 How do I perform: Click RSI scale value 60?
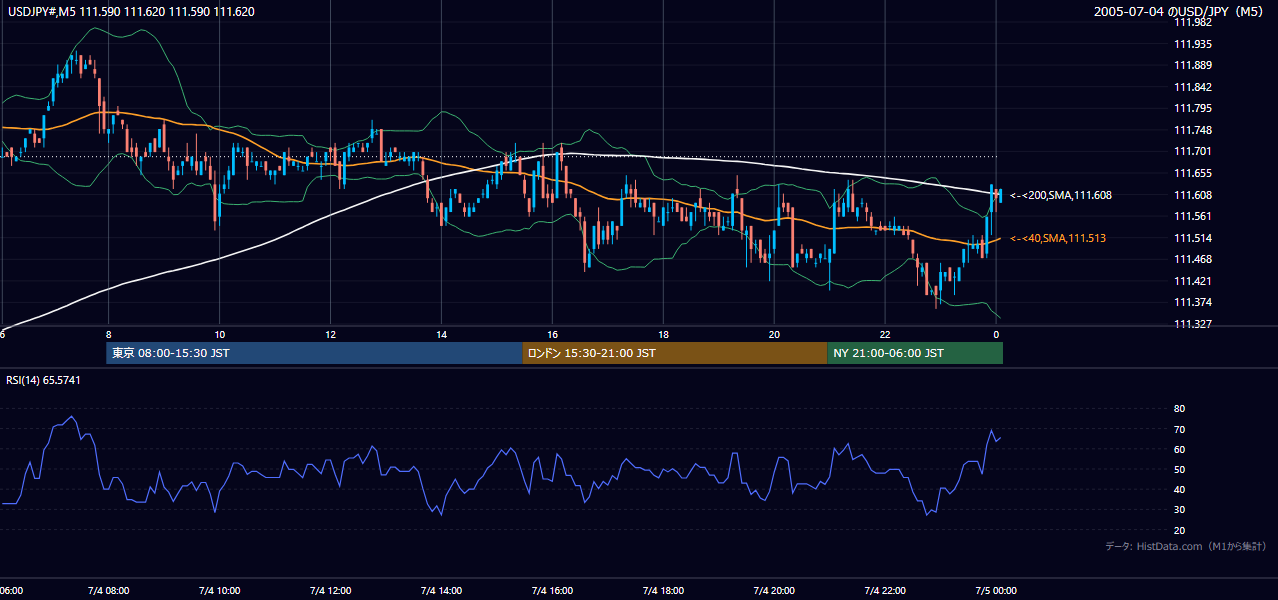click(x=1179, y=449)
